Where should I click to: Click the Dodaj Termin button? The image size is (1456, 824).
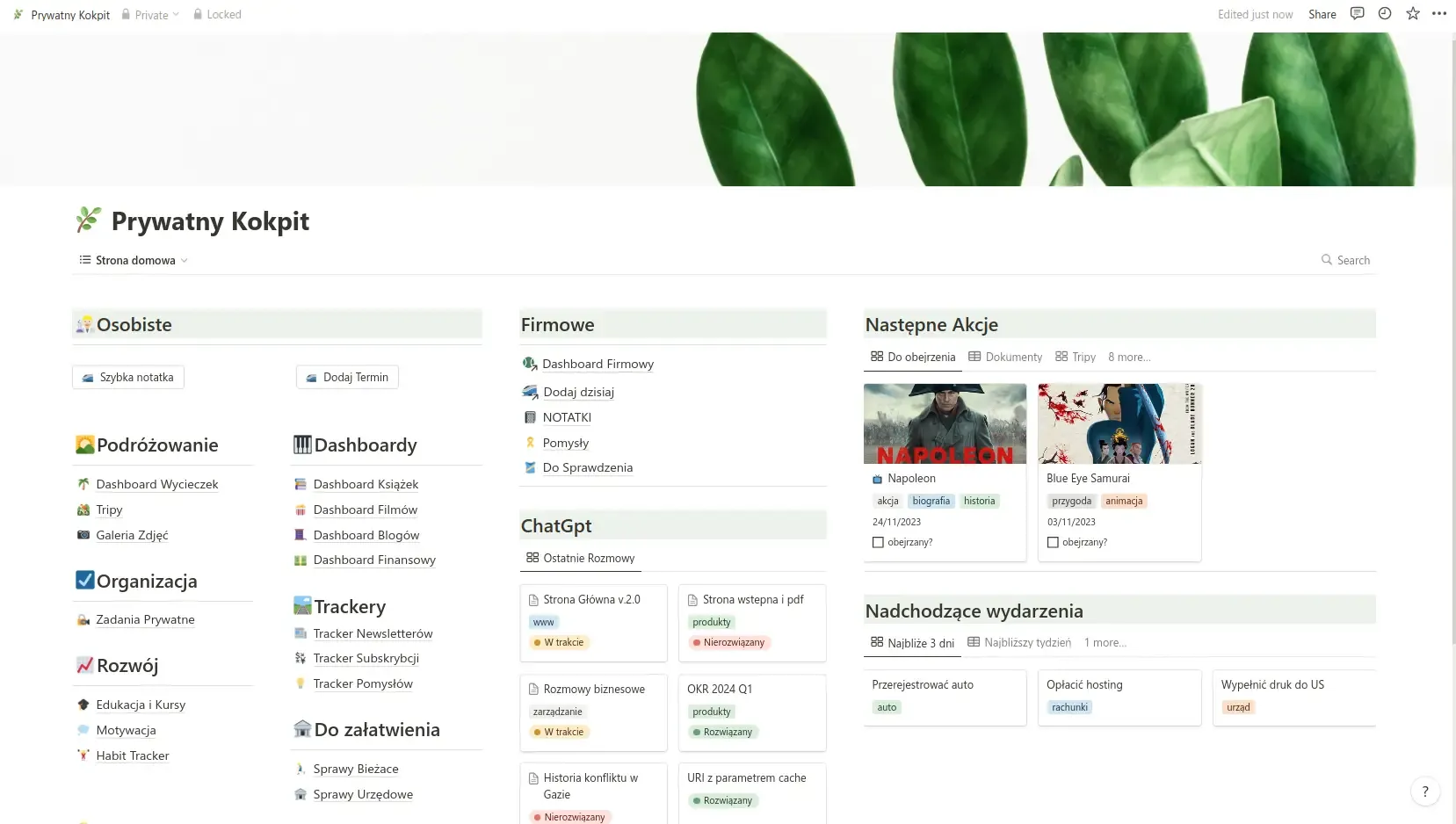tap(347, 377)
